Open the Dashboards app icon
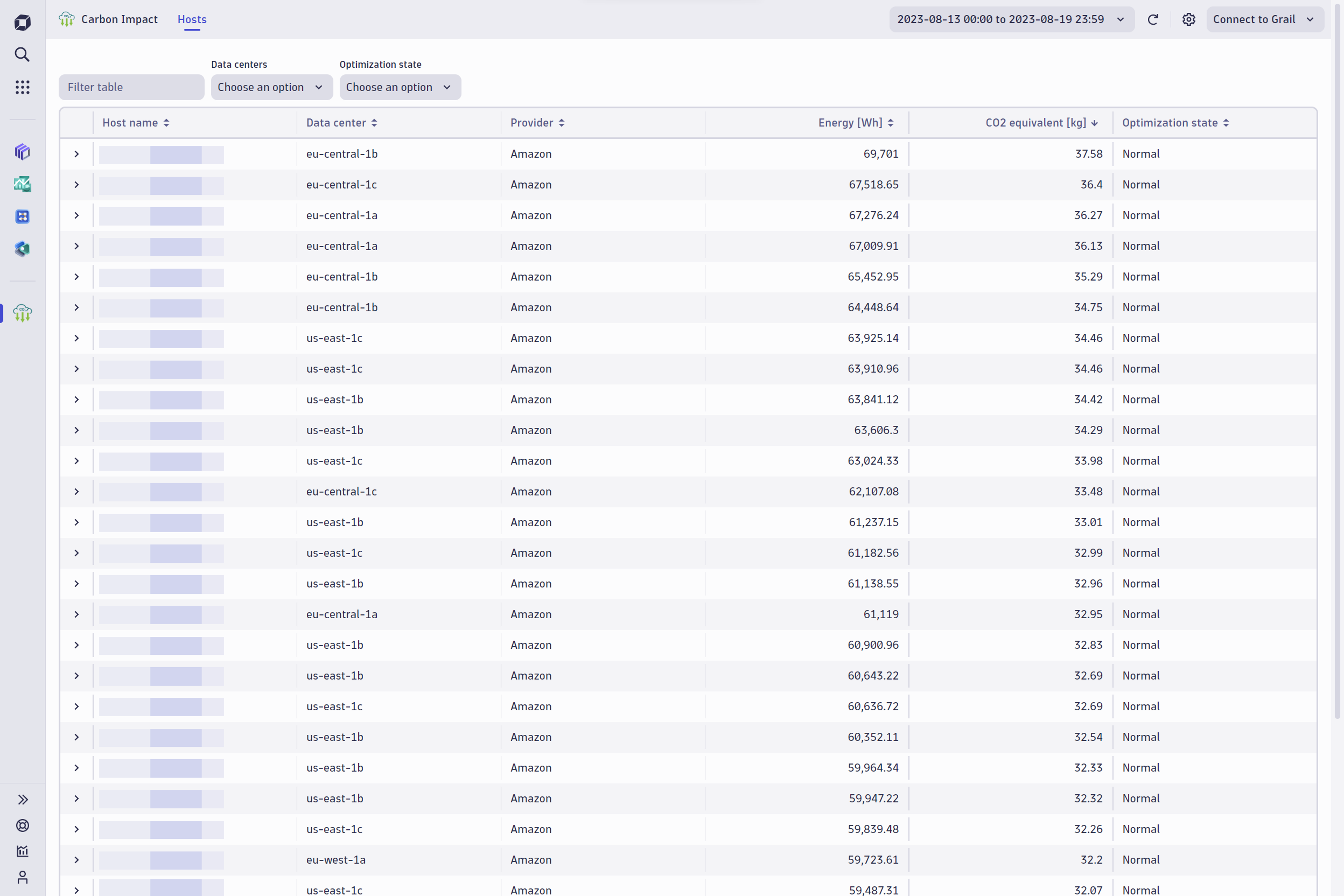The height and width of the screenshot is (896, 1344). pyautogui.click(x=22, y=184)
